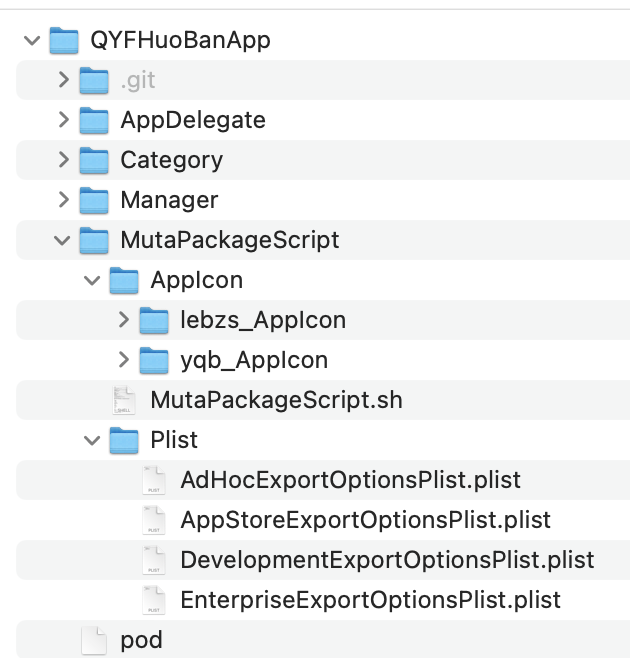Collapse the Plist folder
The image size is (630, 664).
pos(93,440)
